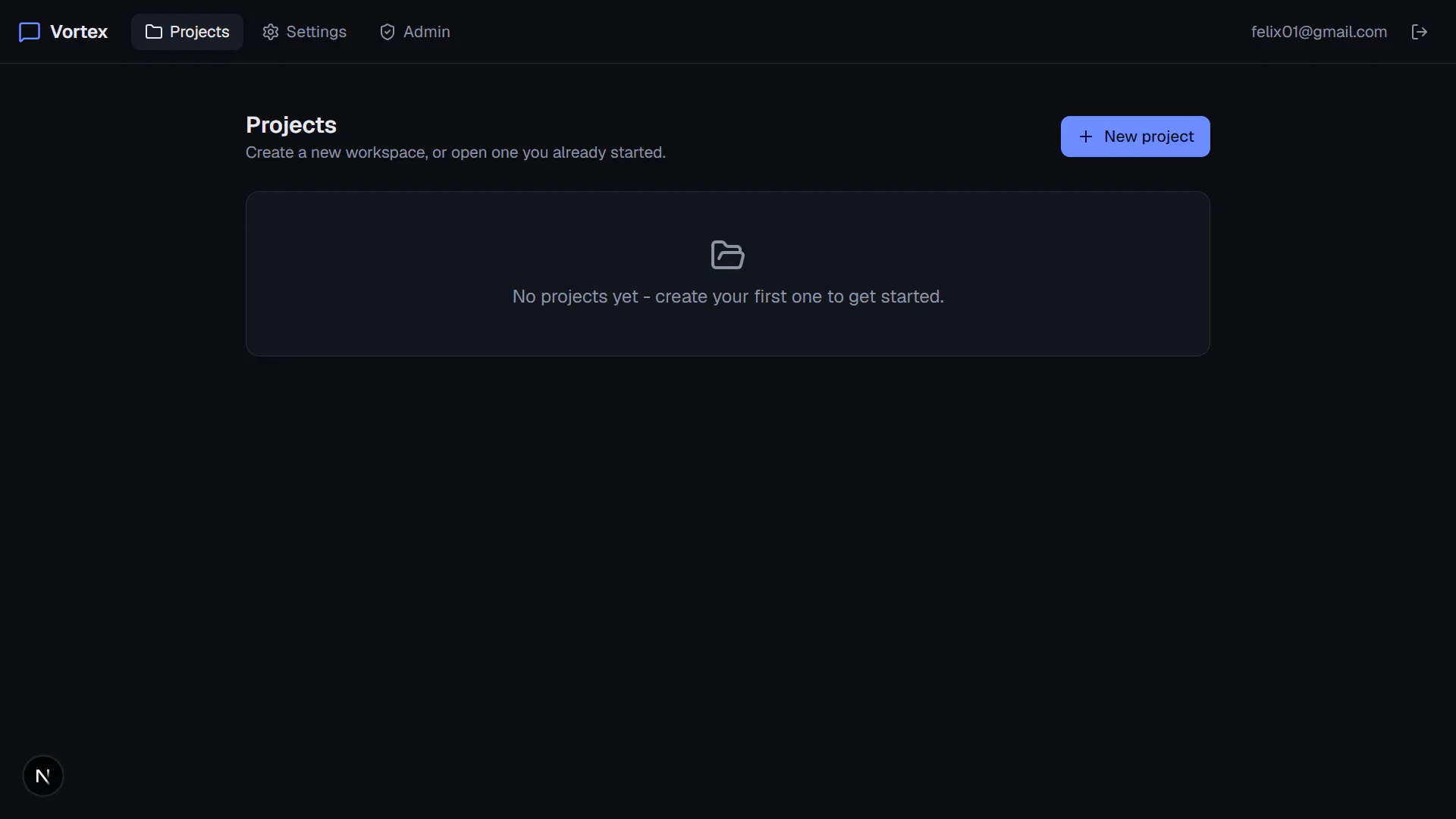
Task: Click the 'No projects yet' message text
Action: tap(728, 297)
